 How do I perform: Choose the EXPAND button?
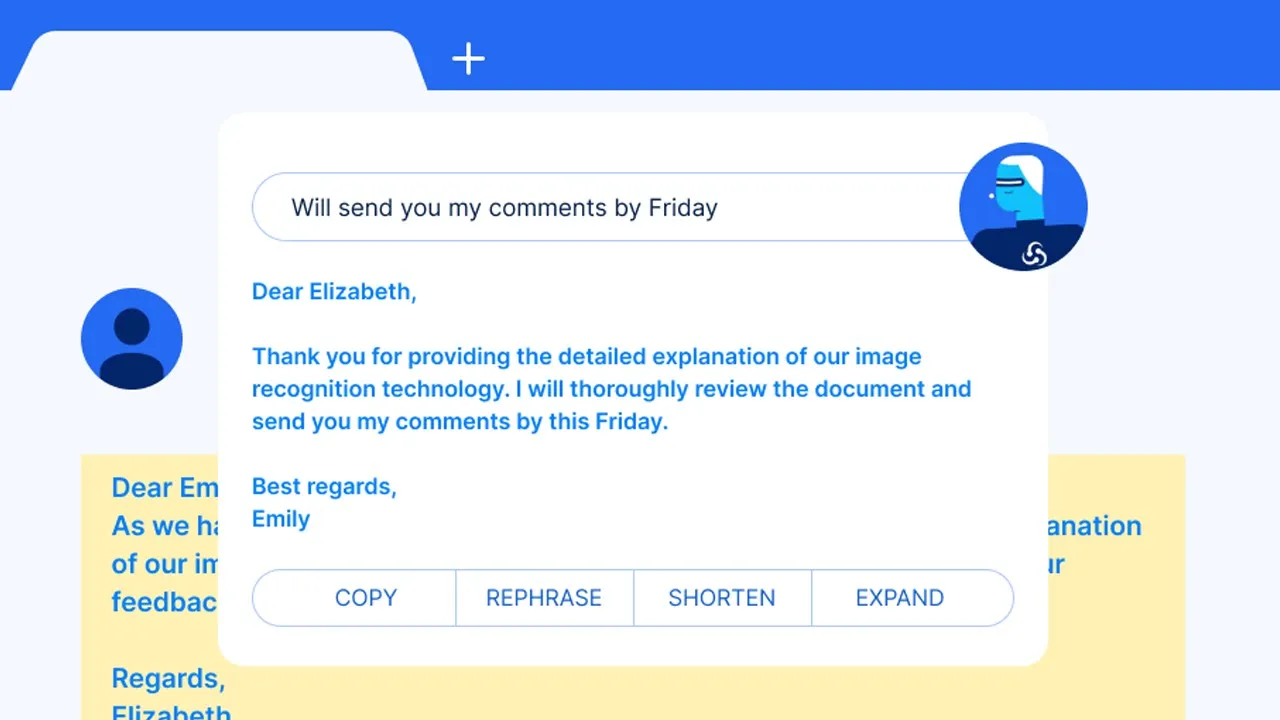coord(900,598)
